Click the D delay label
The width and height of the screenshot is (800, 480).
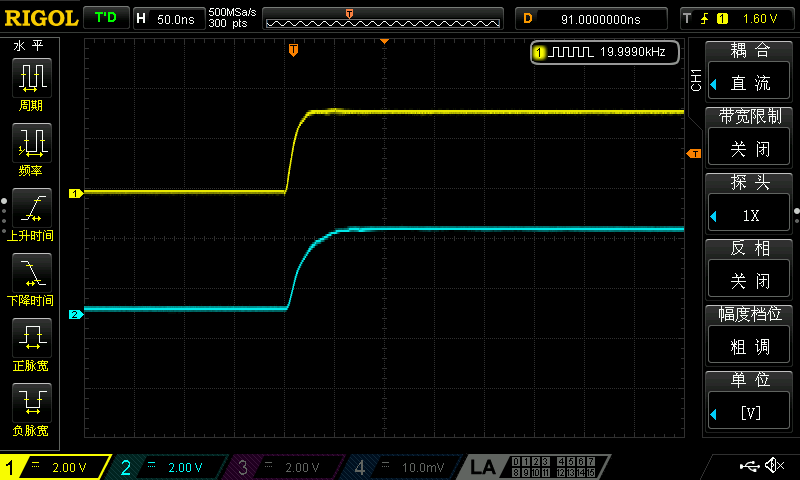point(528,19)
